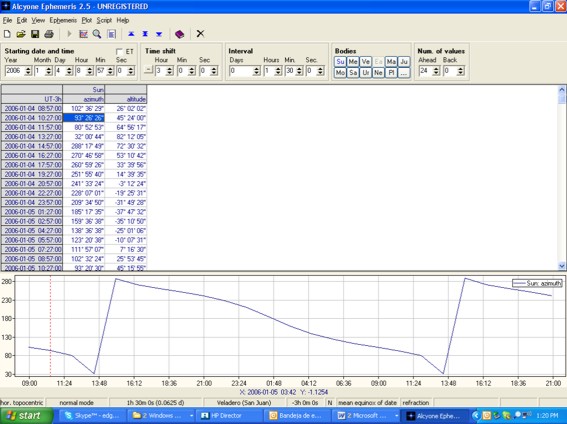This screenshot has width=567, height=424.
Task: Click the magnifying glass zoom icon
Action: pos(97,34)
